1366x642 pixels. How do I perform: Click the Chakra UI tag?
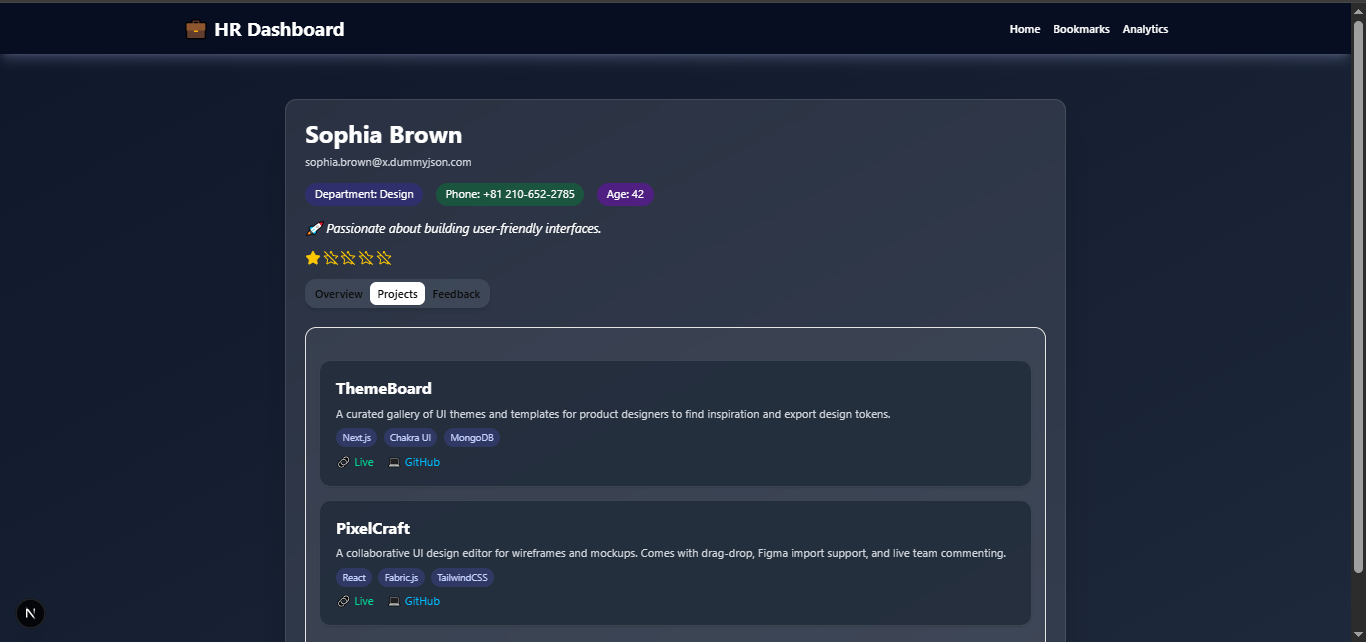pos(410,438)
